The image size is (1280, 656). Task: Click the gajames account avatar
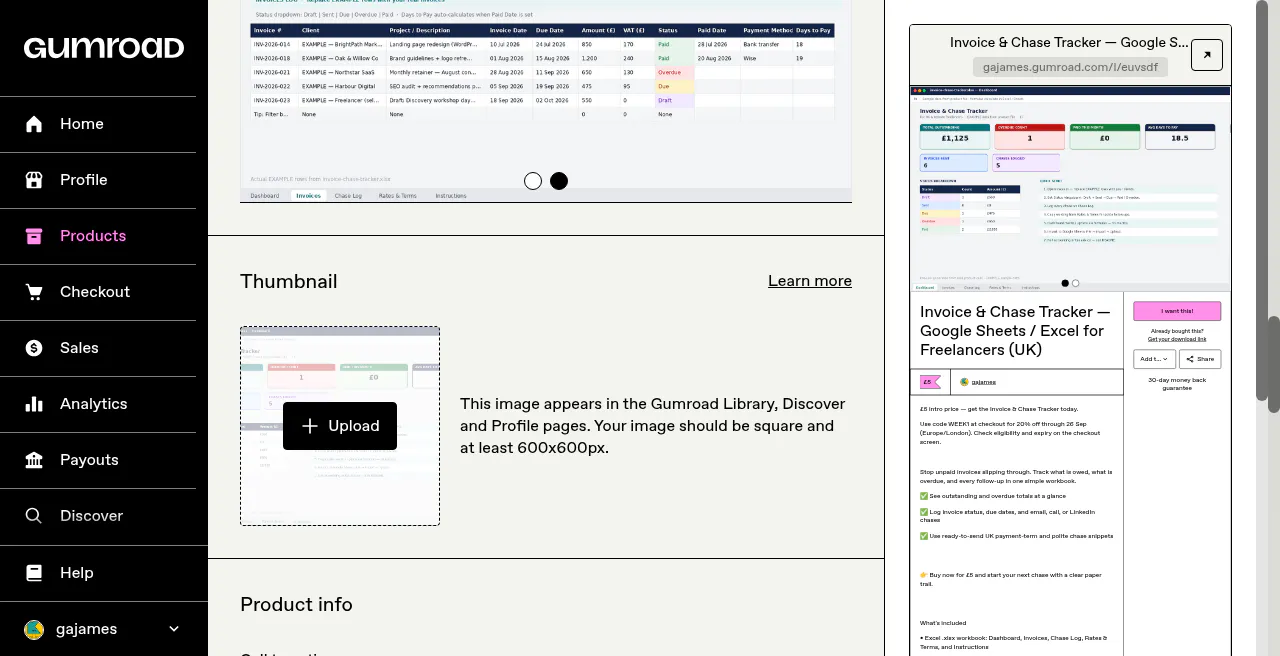pyautogui.click(x=34, y=629)
